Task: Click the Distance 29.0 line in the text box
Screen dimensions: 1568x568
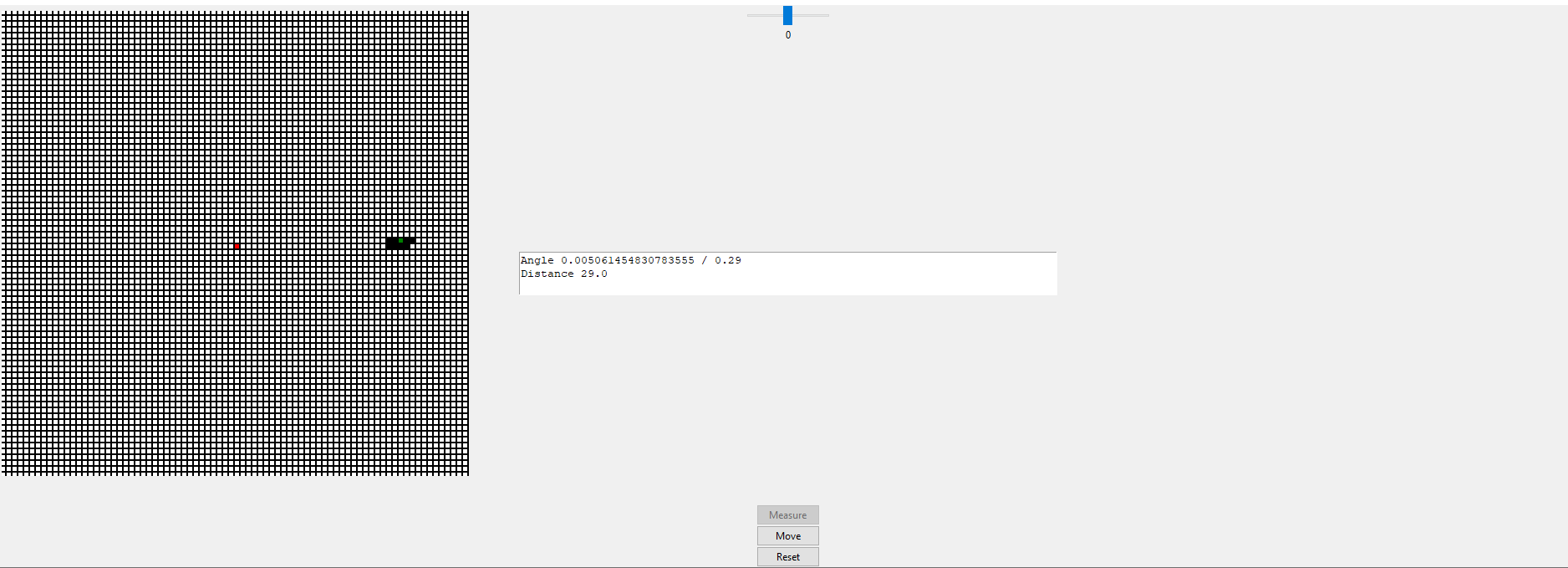Action: [564, 274]
